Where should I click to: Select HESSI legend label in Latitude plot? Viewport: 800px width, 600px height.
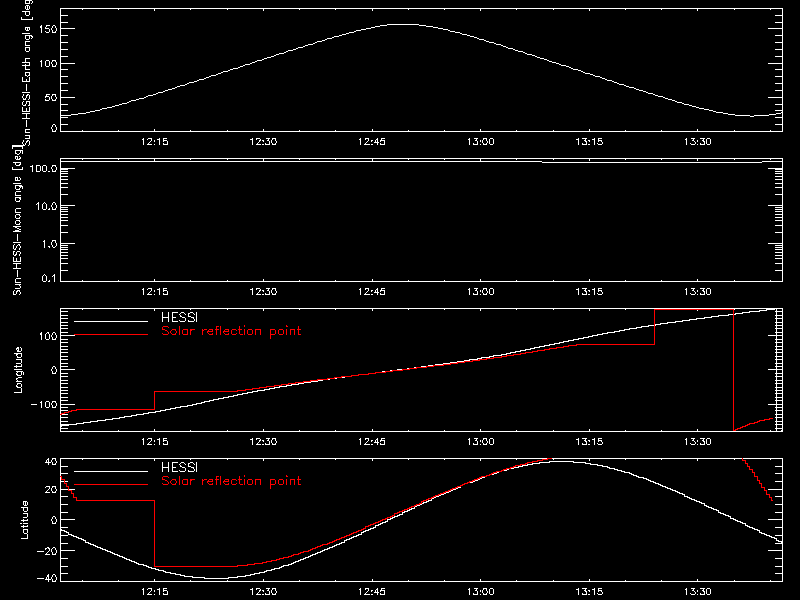tap(179, 467)
